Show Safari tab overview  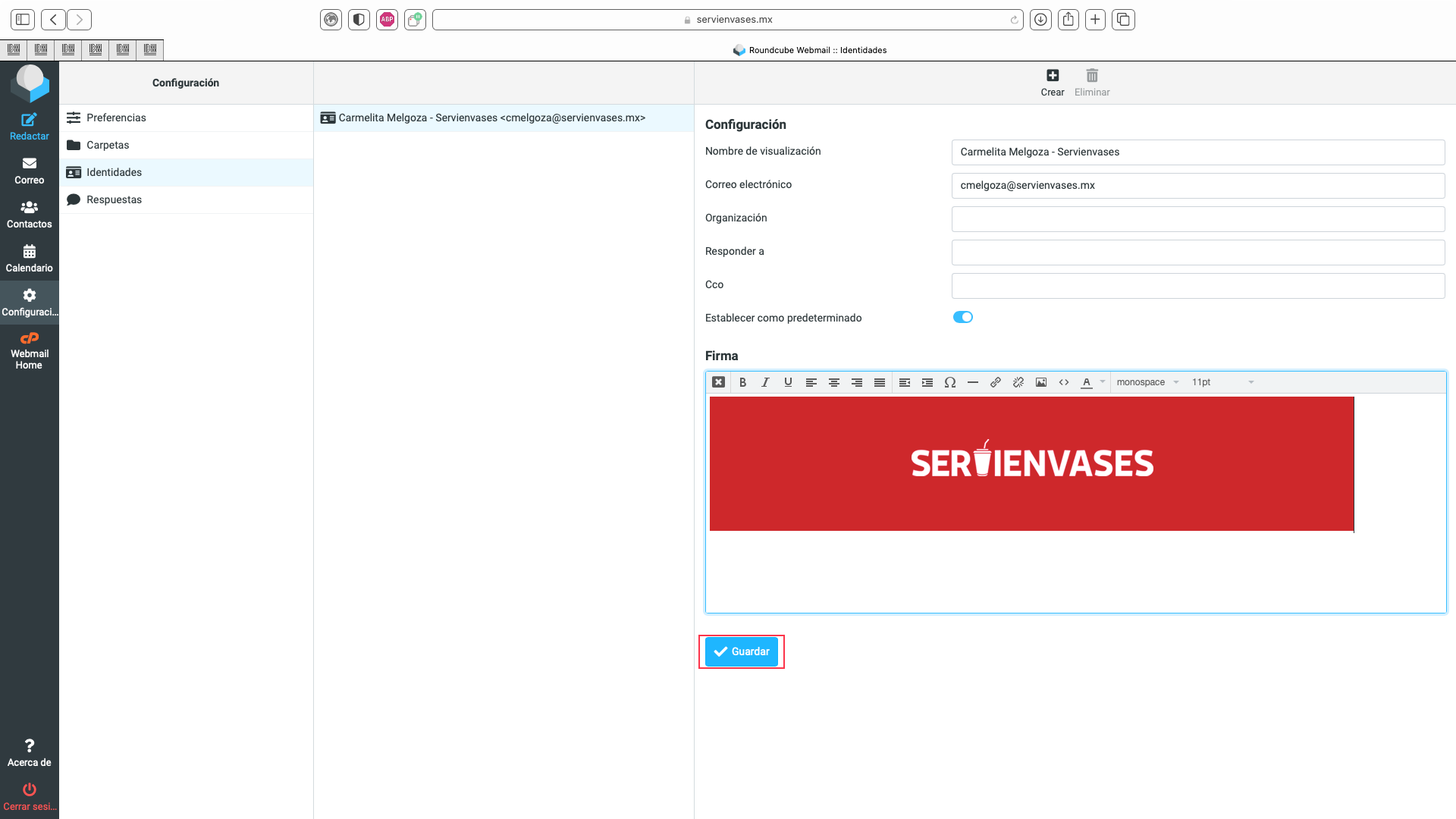(x=1123, y=20)
